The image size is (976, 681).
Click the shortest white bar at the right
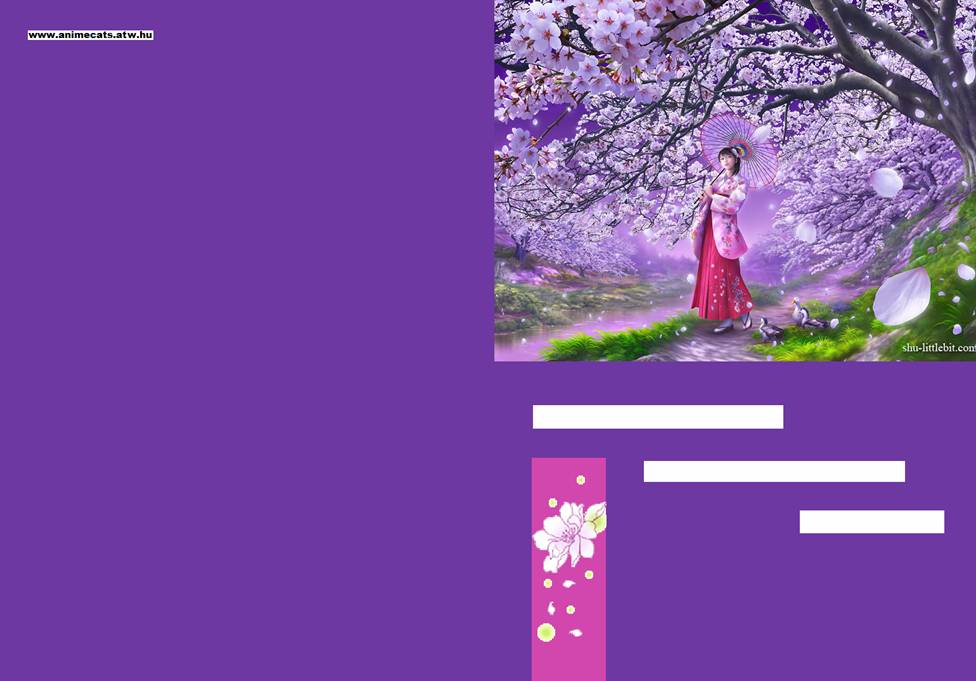tap(871, 522)
